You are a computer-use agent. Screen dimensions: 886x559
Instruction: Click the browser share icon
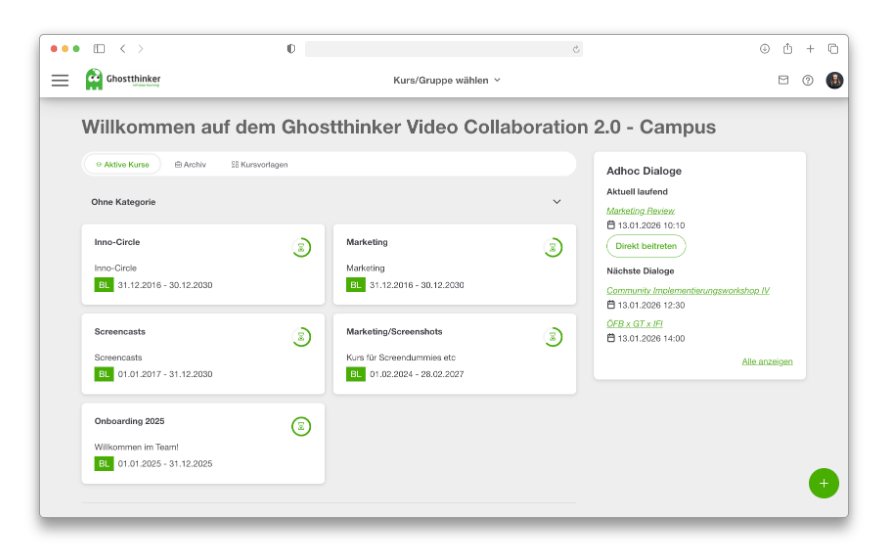click(x=788, y=49)
